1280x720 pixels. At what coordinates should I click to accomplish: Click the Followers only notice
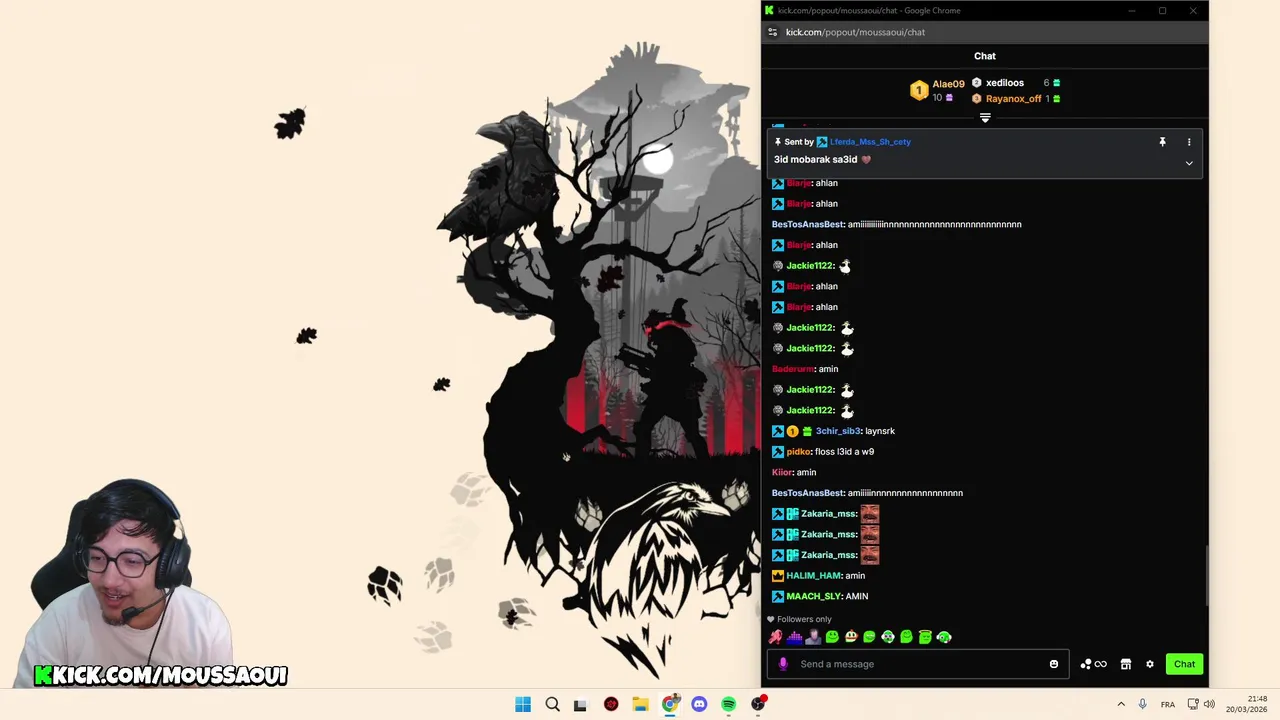pos(799,619)
